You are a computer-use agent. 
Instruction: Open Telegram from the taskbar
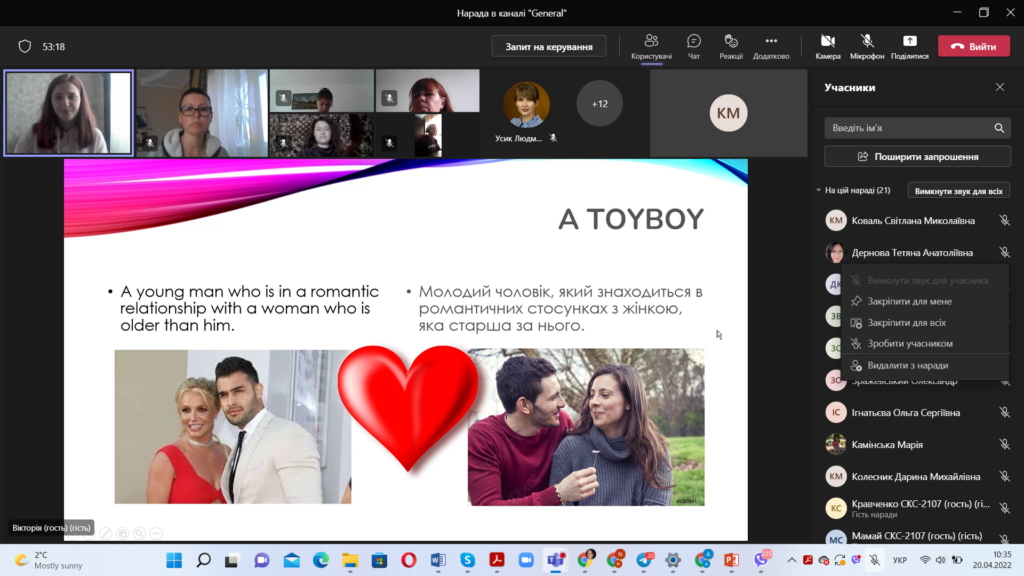click(x=645, y=560)
